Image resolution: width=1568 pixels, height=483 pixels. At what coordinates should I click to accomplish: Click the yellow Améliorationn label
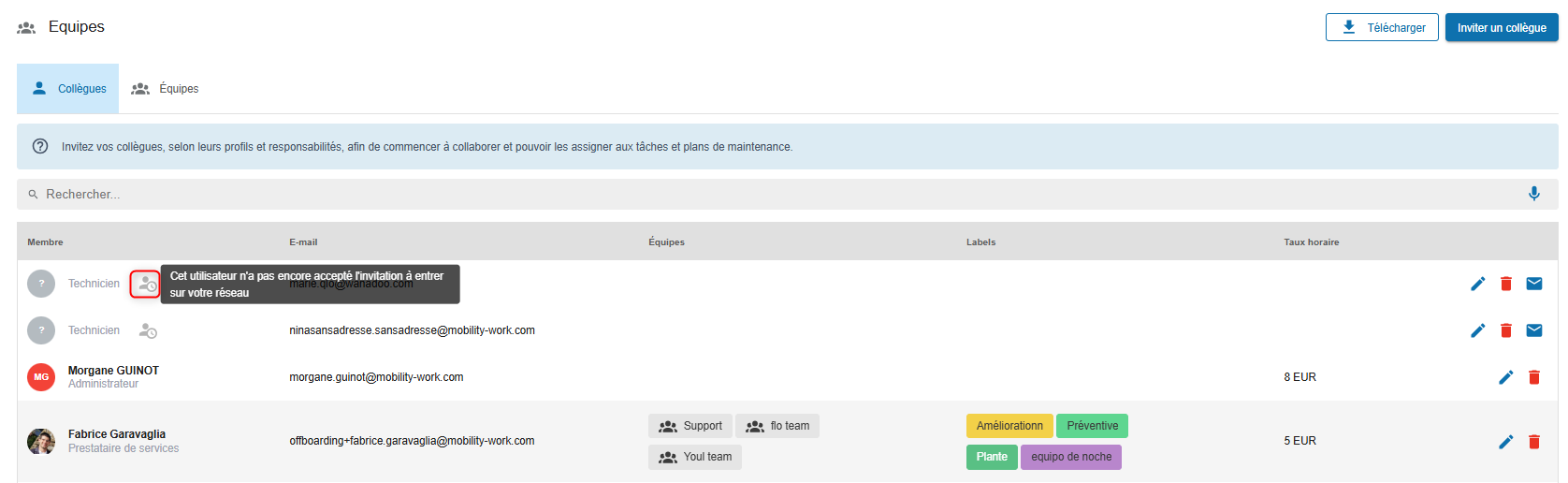coord(1009,426)
